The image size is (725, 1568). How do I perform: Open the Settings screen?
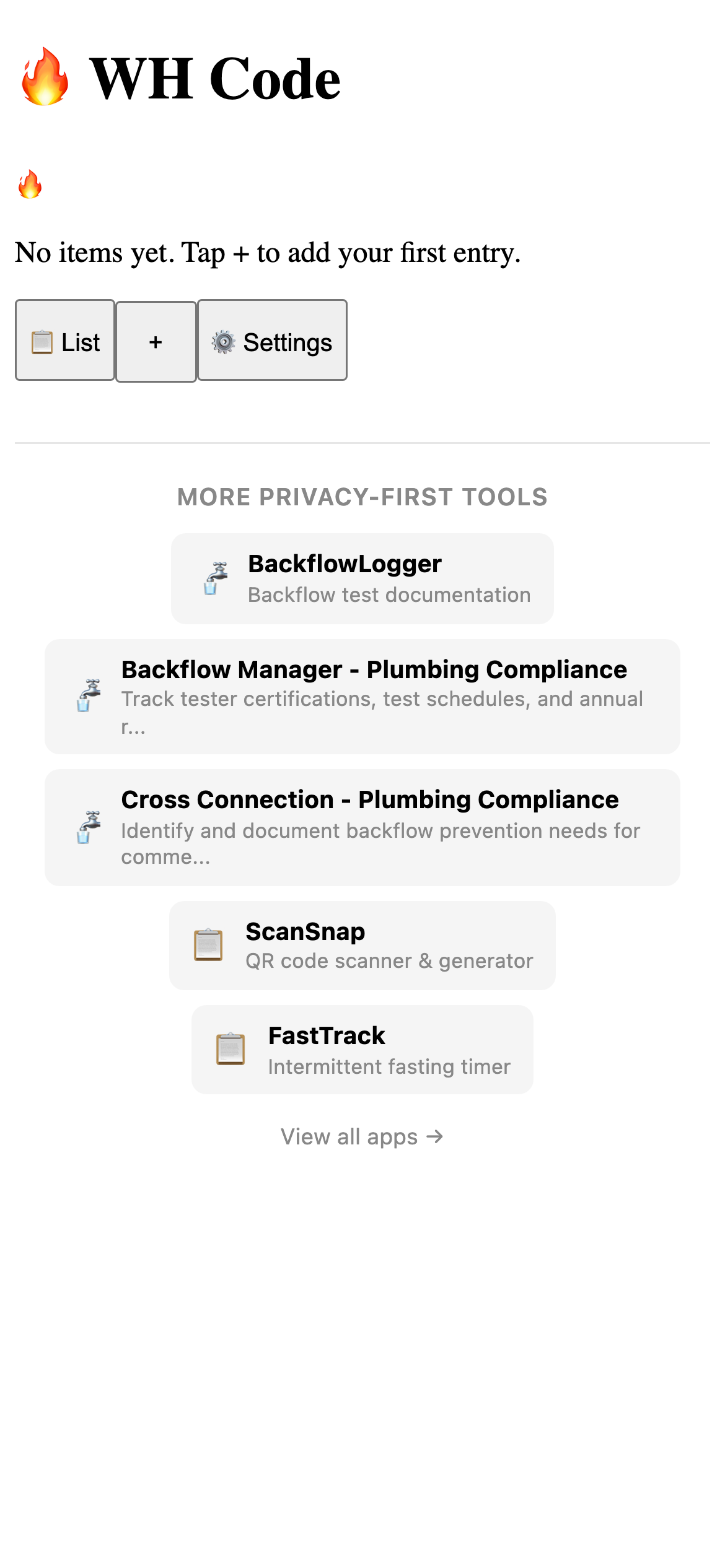(273, 341)
